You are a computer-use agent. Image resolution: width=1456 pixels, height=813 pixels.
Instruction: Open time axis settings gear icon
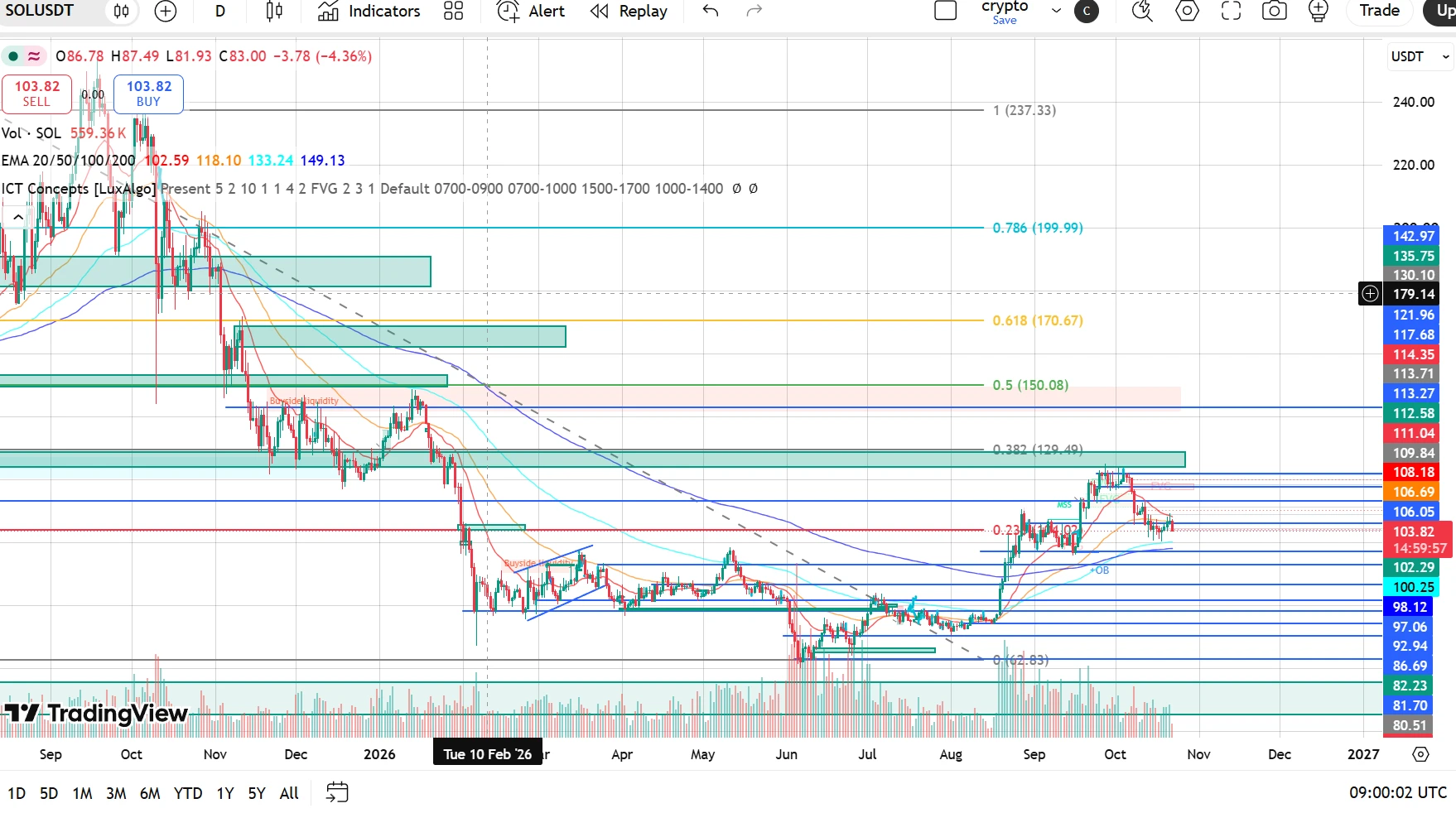click(x=1420, y=754)
